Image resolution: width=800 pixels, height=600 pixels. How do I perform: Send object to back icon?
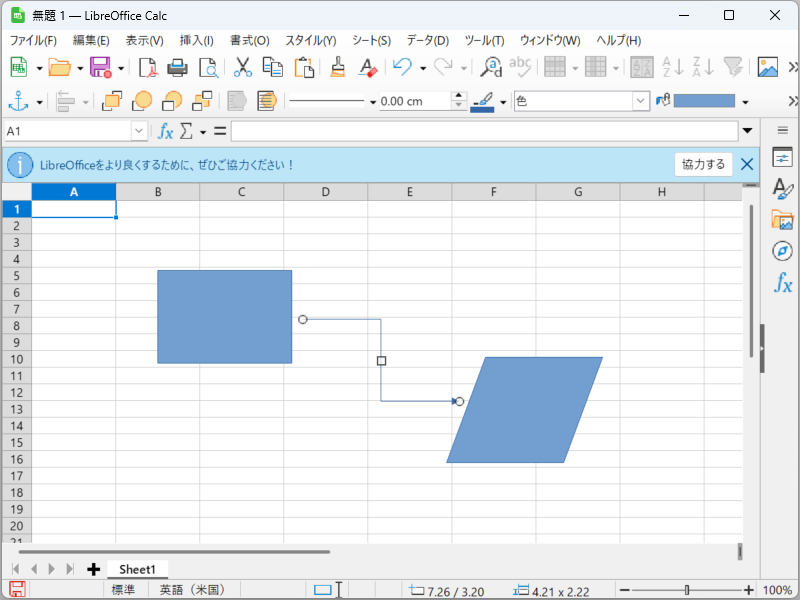point(202,102)
